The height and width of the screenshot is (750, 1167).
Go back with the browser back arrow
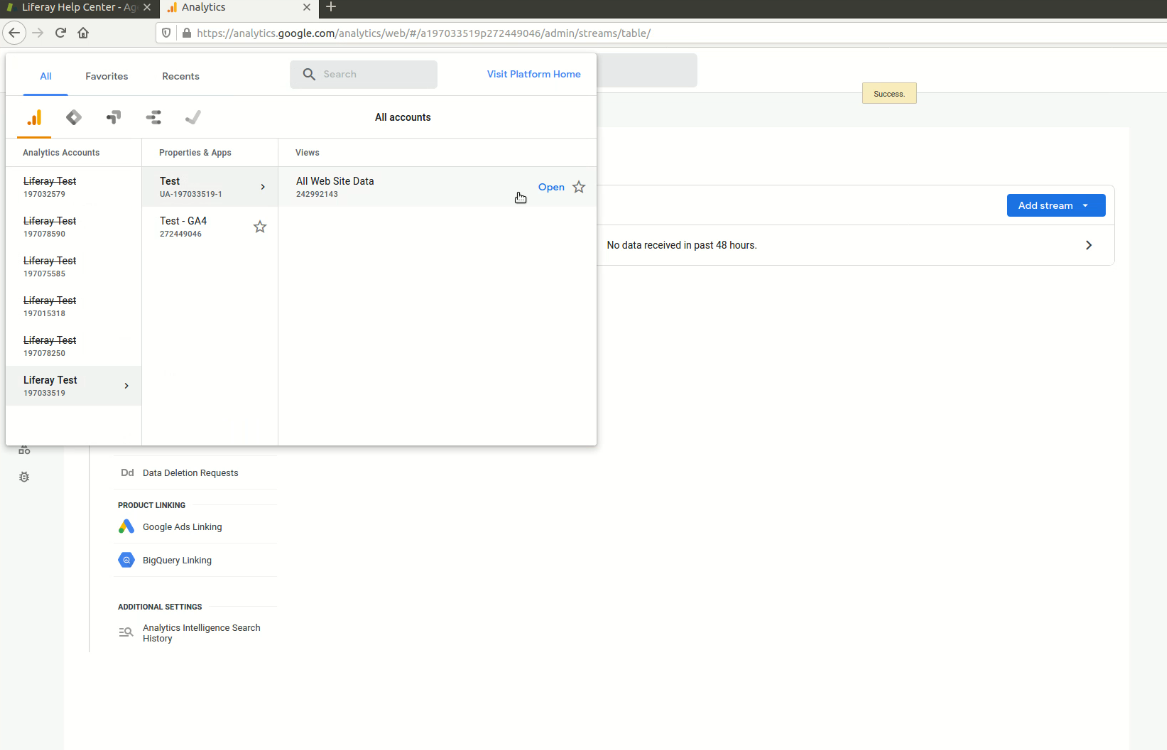tap(14, 33)
